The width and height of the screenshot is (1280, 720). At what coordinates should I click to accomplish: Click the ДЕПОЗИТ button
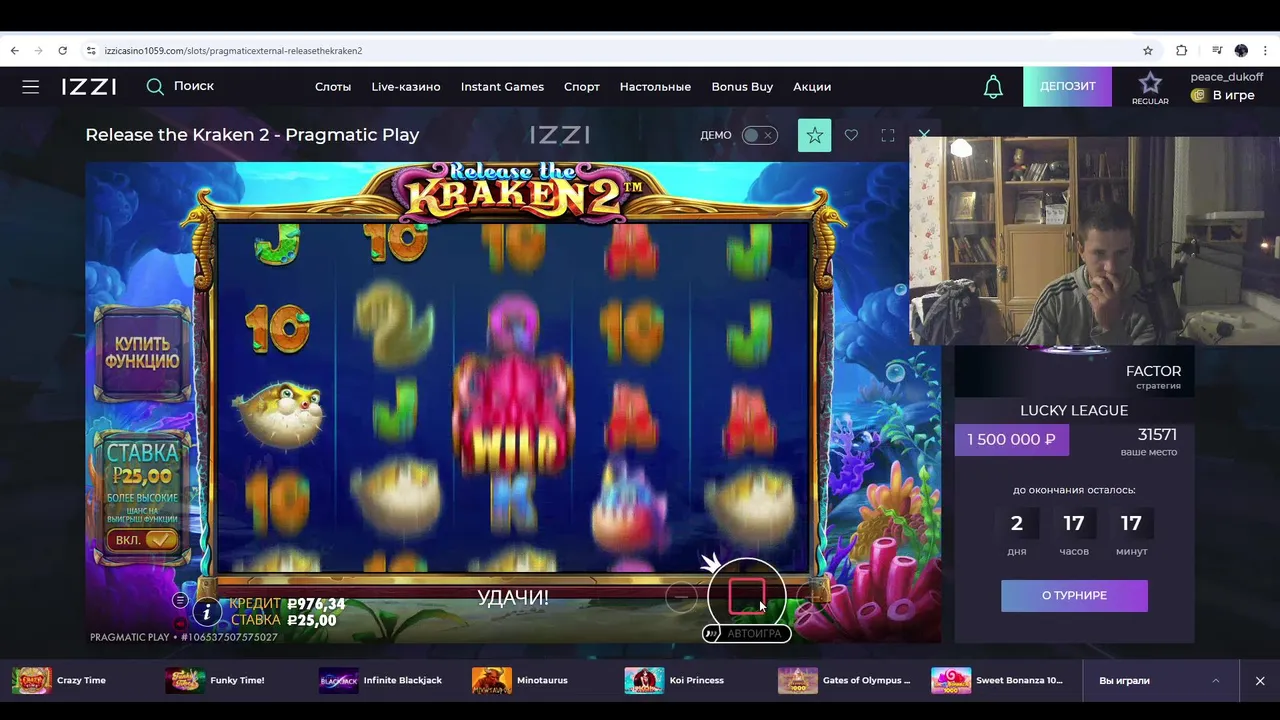tap(1067, 87)
